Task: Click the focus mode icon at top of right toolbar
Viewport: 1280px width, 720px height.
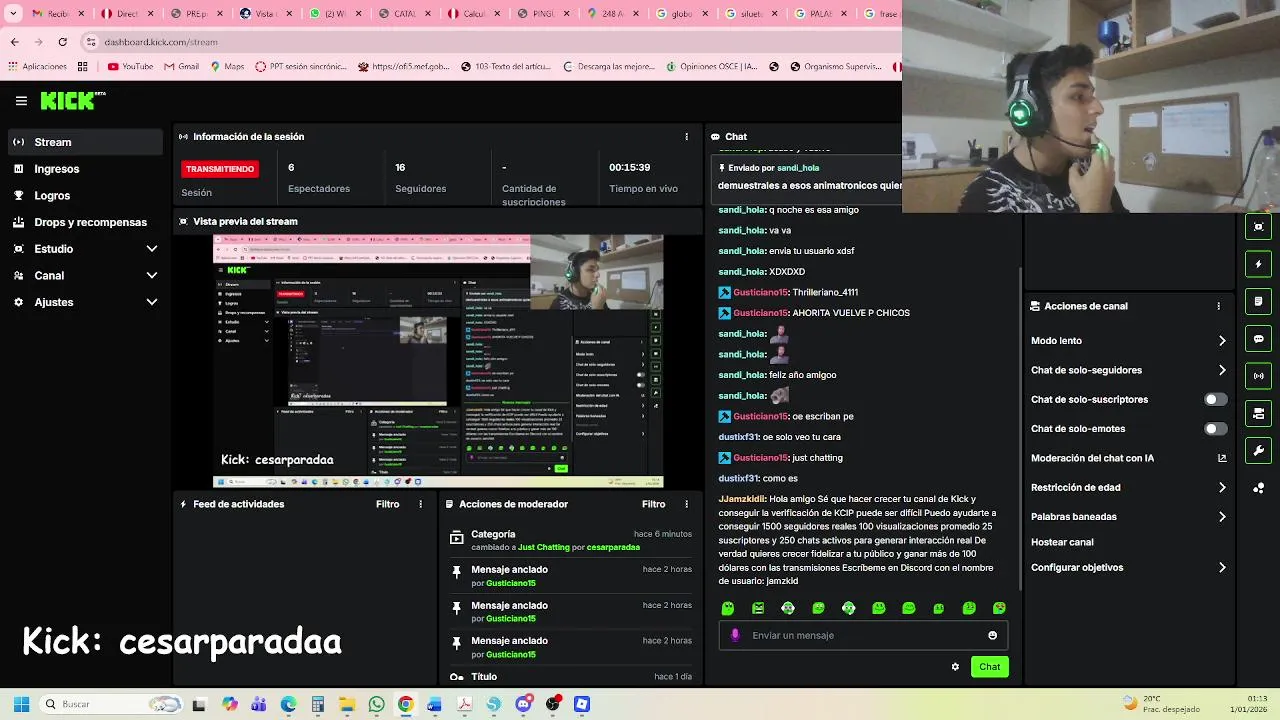Action: [1258, 227]
